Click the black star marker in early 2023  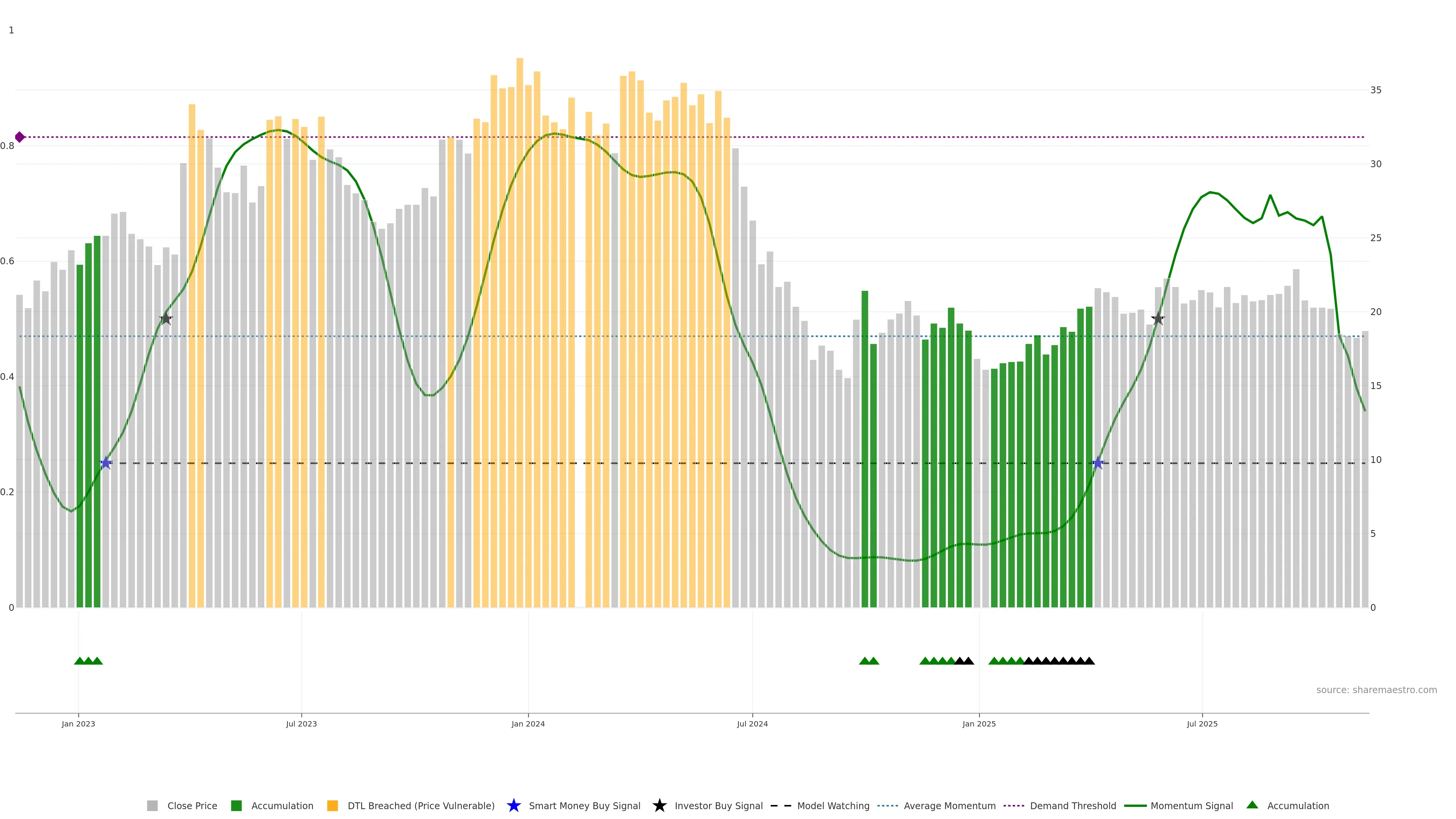[166, 319]
